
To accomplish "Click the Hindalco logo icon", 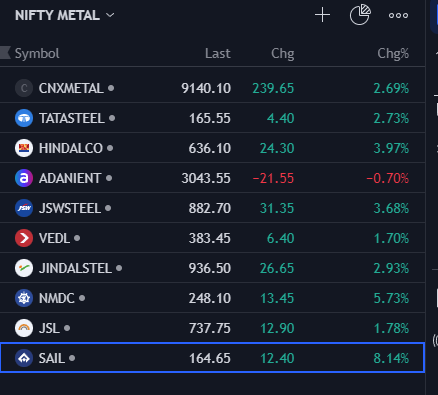I will click(x=24, y=148).
